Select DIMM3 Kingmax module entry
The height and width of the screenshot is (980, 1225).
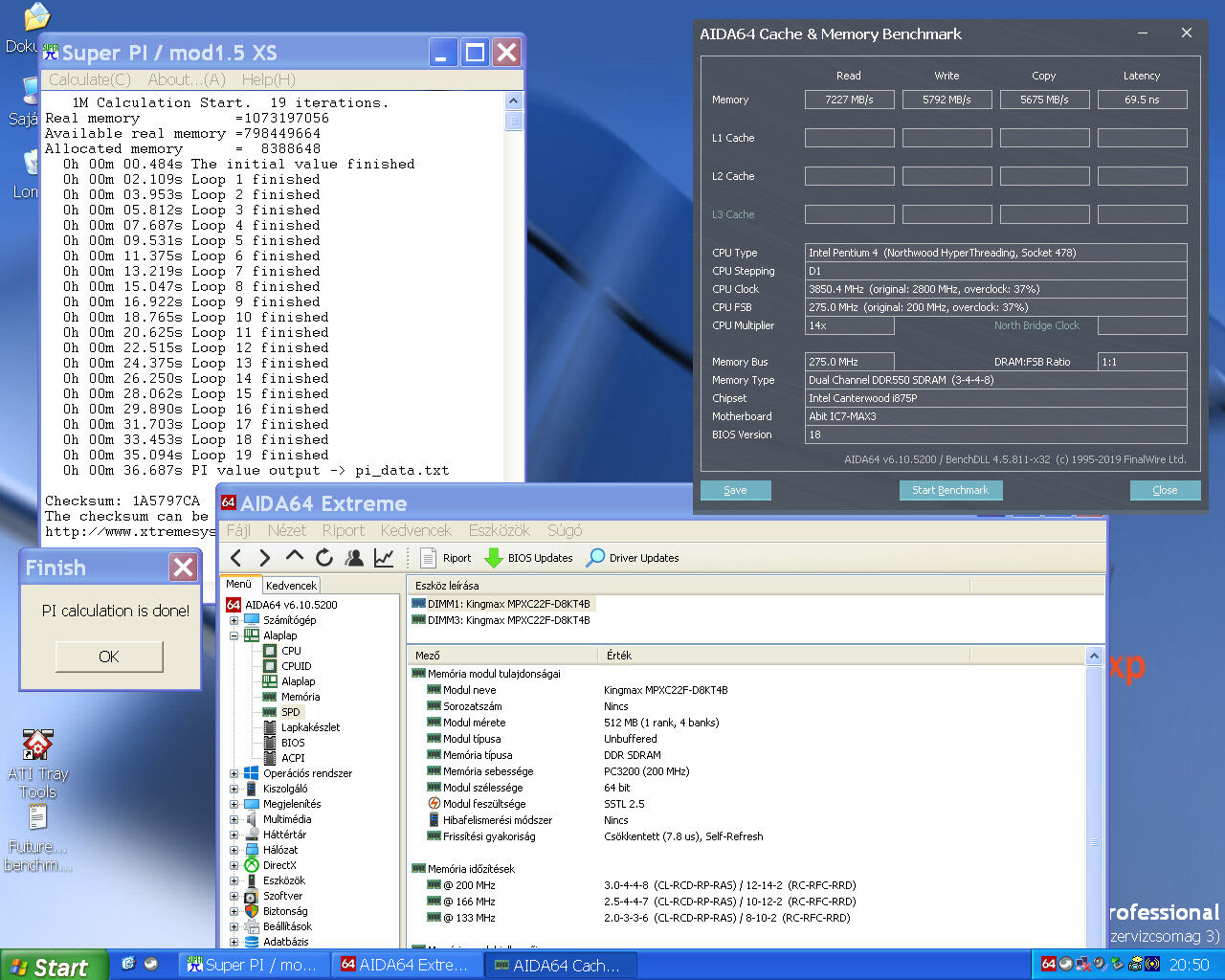pyautogui.click(x=507, y=620)
